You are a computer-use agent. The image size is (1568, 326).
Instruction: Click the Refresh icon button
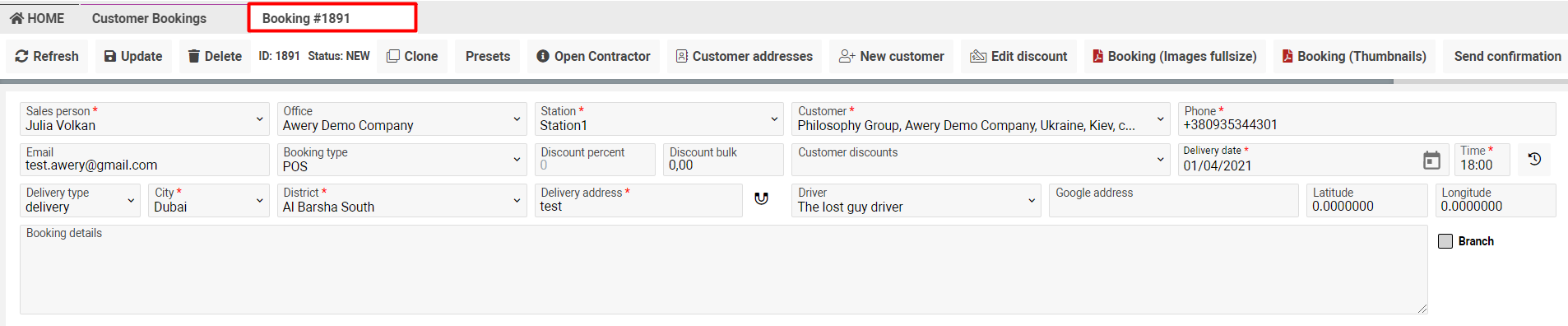47,56
